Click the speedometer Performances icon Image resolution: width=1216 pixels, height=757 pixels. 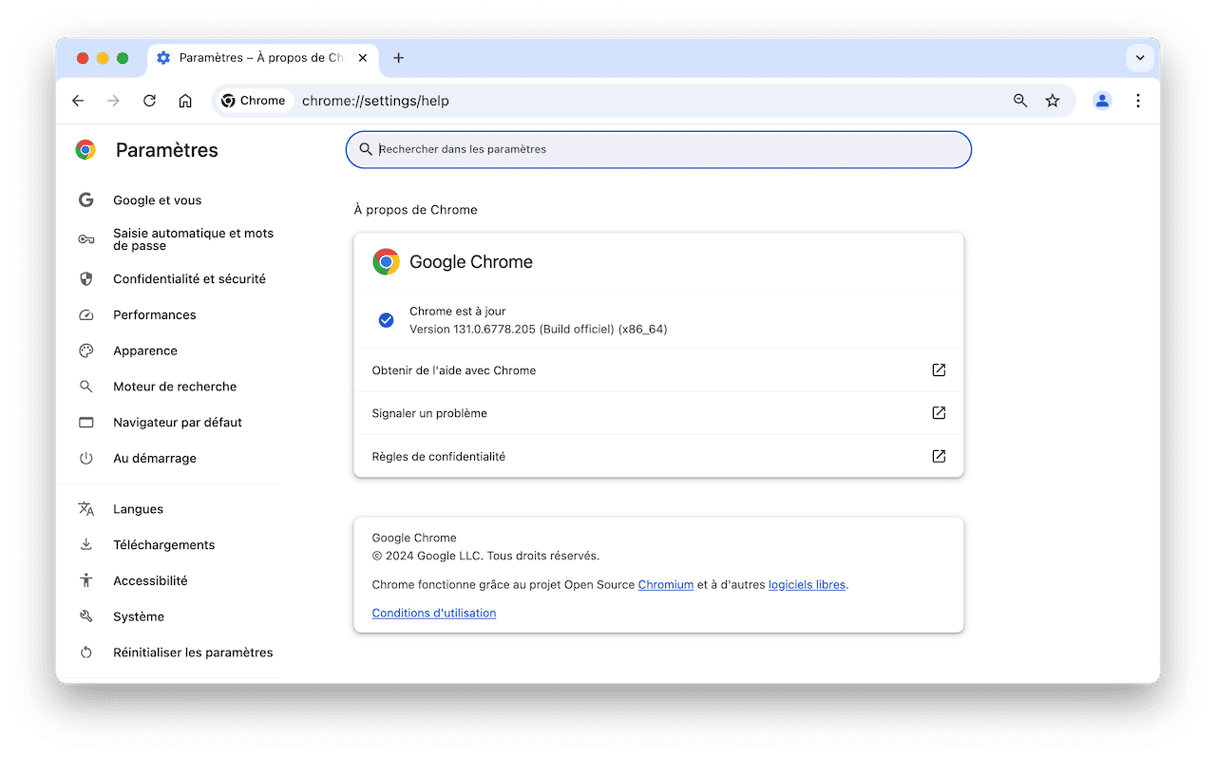point(86,315)
